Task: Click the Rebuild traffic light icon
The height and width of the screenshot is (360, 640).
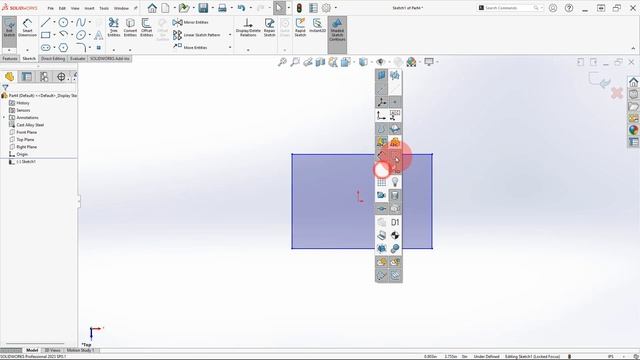Action: (x=299, y=8)
